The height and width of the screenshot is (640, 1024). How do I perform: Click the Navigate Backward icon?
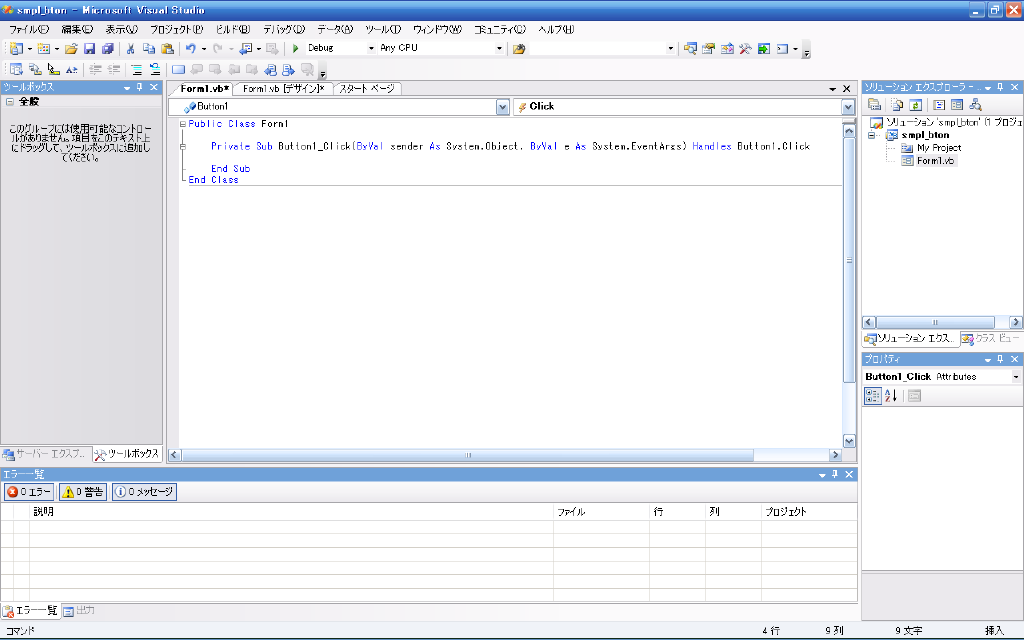[x=246, y=49]
